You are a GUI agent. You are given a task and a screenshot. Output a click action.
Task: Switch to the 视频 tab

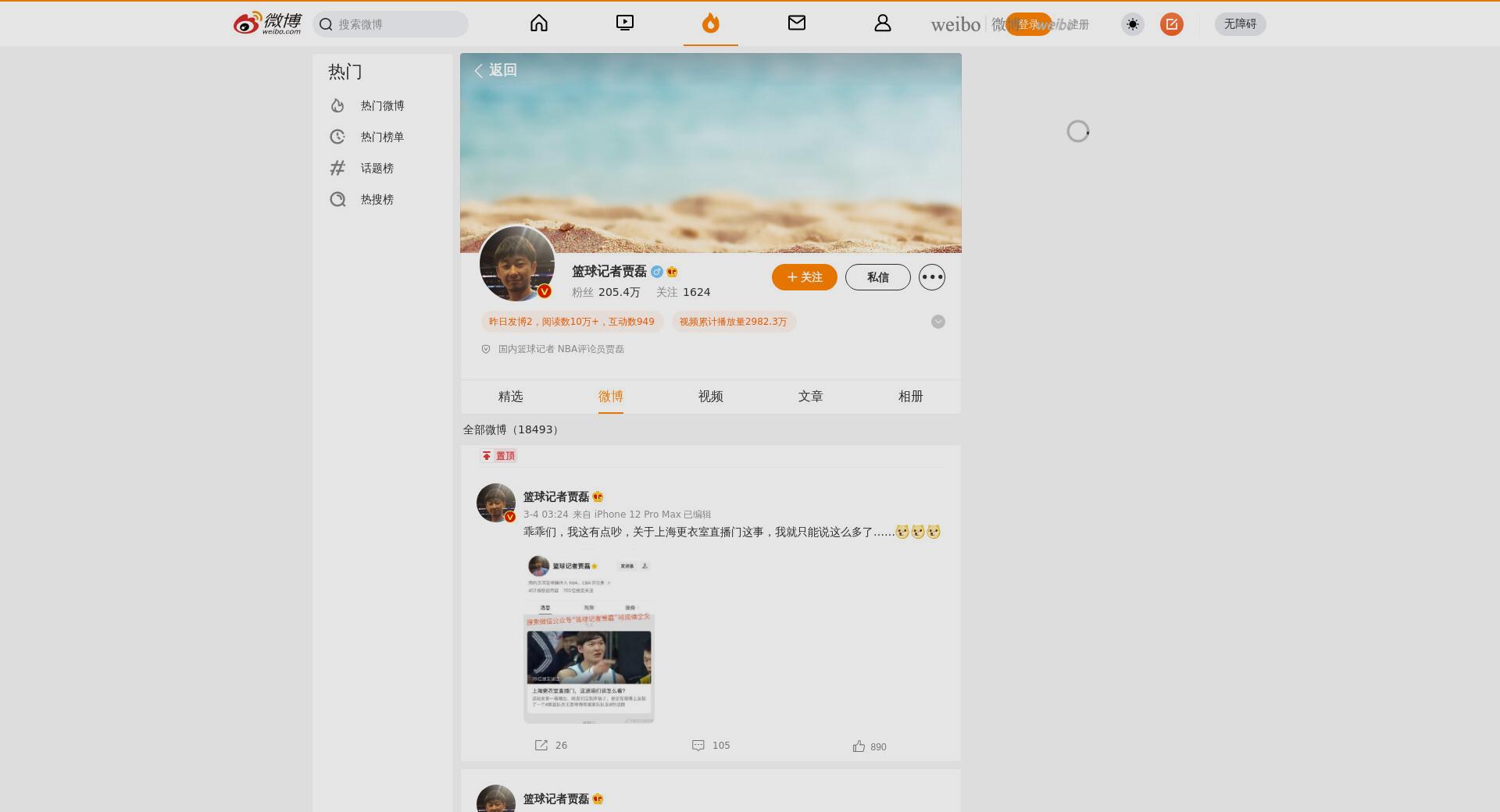click(x=711, y=397)
